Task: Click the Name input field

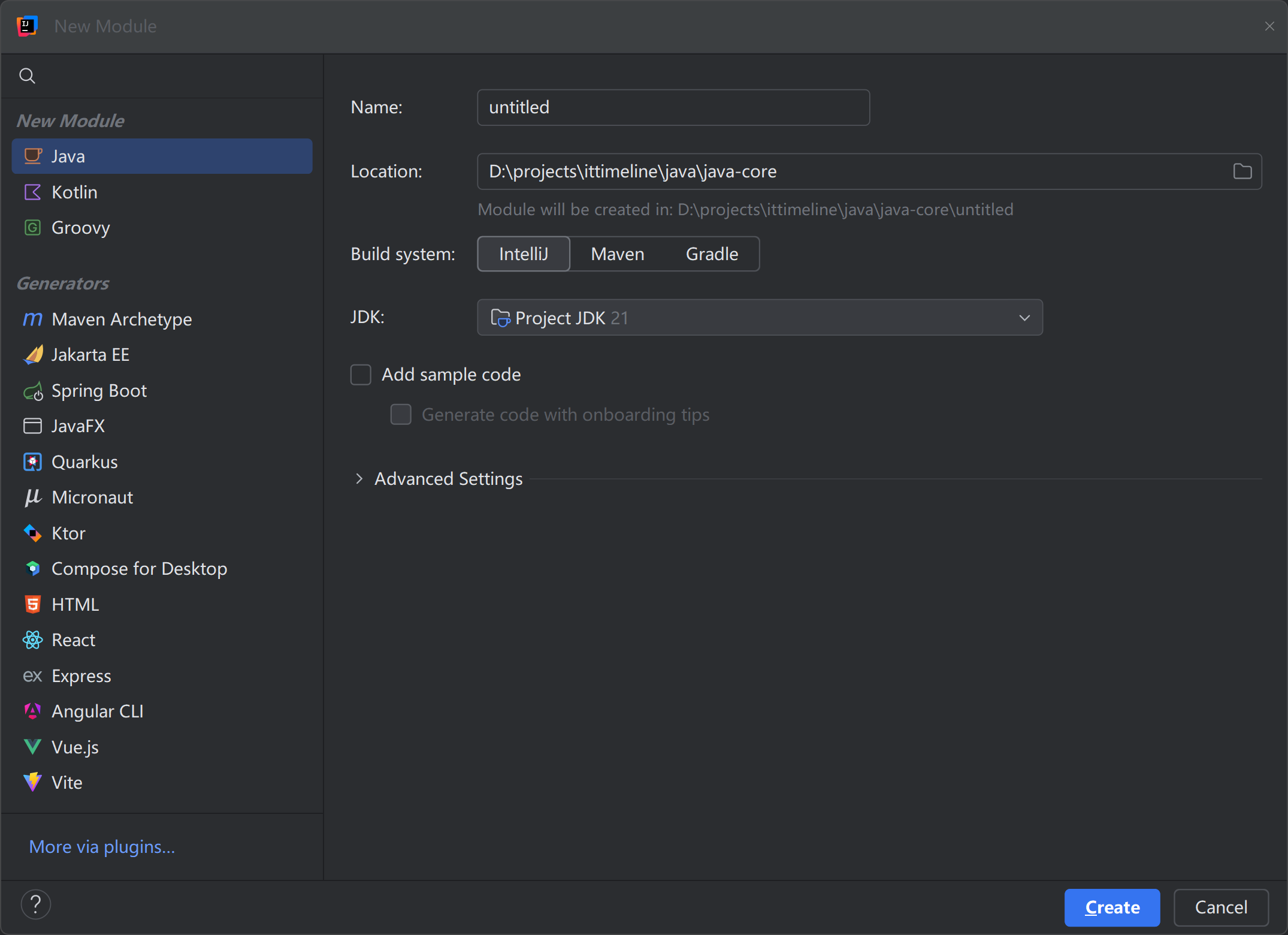Action: coord(673,108)
